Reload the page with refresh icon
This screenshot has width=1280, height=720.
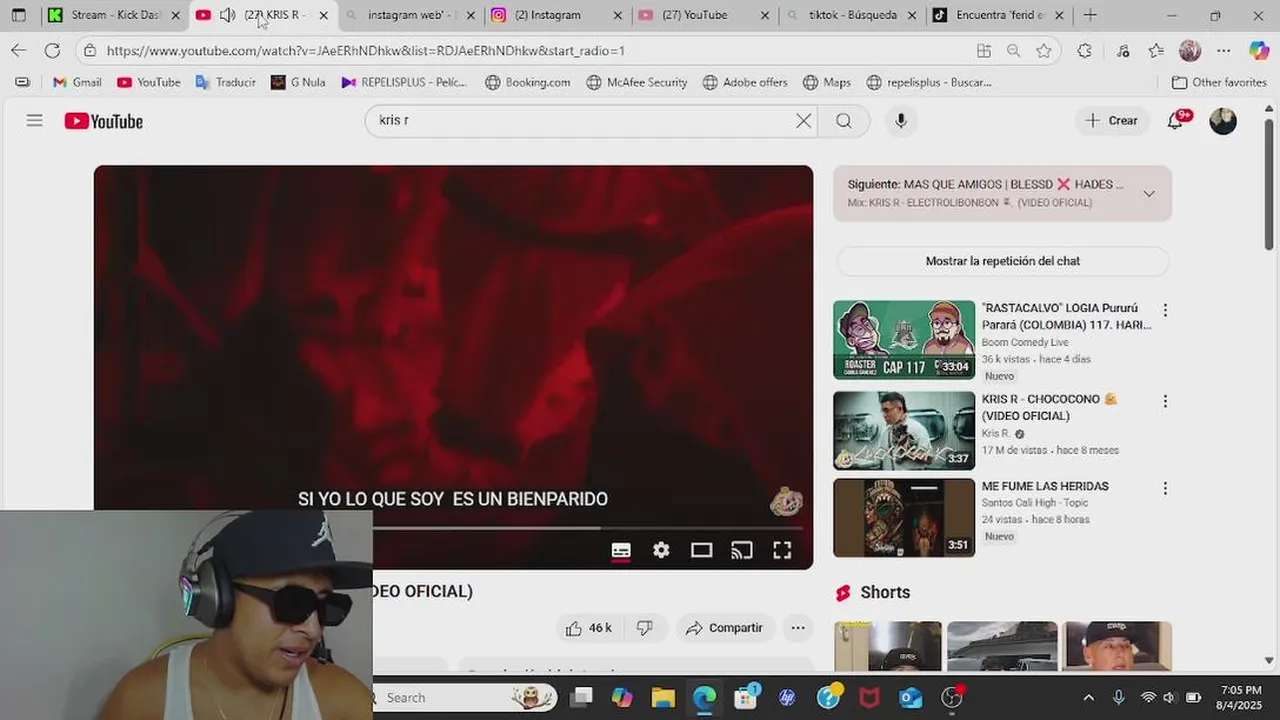coord(52,50)
